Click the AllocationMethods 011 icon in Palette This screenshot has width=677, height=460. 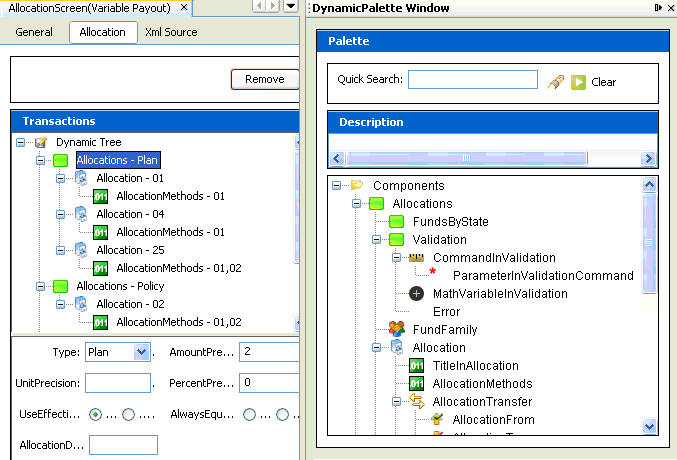click(417, 384)
